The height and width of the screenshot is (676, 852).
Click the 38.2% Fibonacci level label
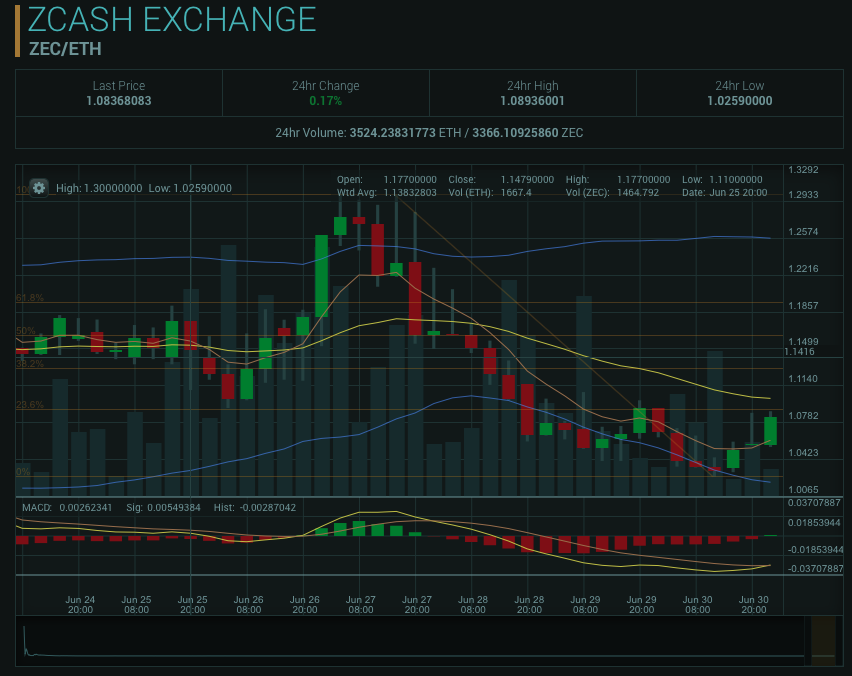[30, 363]
